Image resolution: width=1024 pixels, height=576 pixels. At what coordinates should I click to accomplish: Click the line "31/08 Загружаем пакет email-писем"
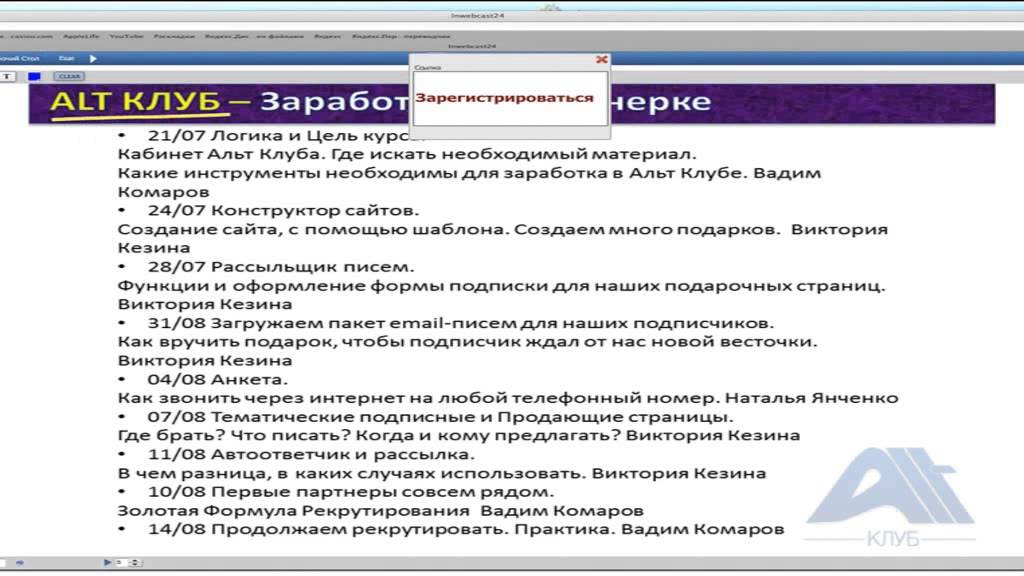click(460, 323)
